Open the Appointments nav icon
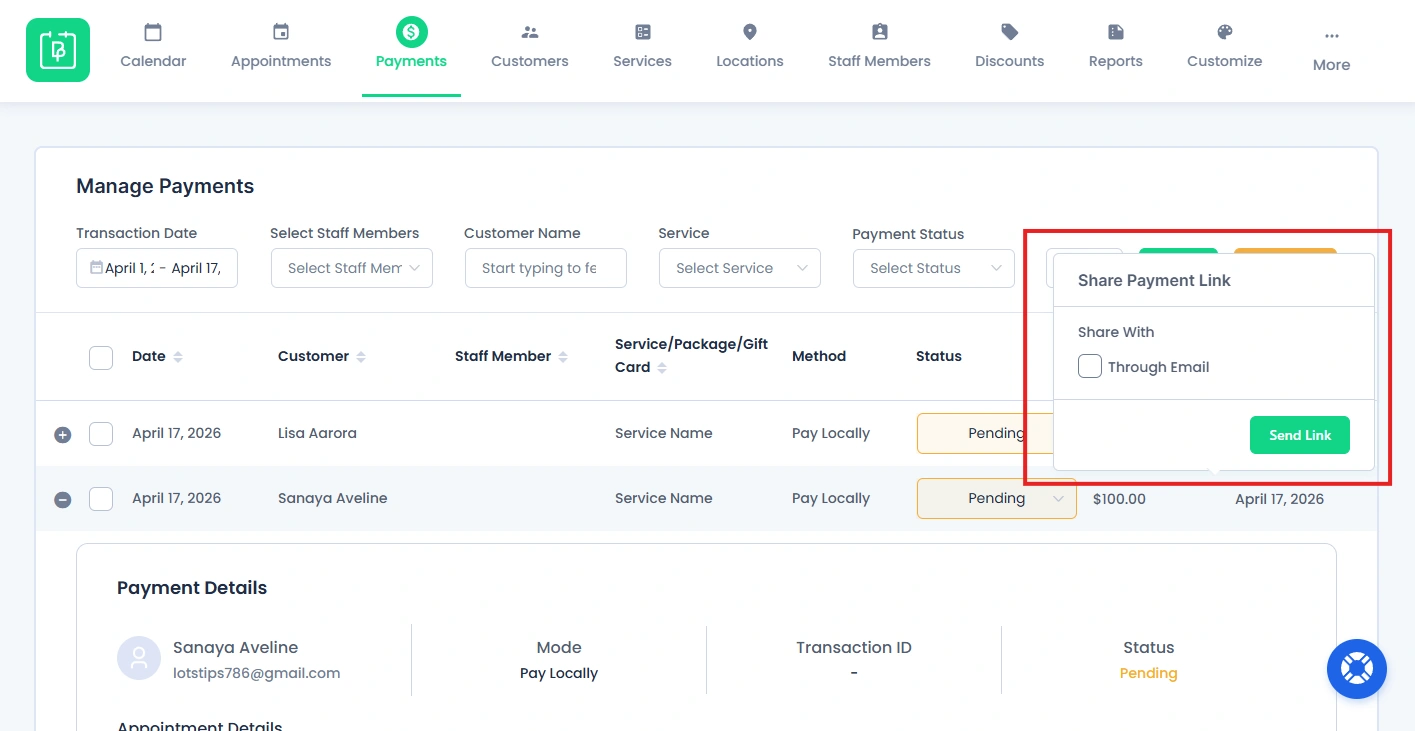 coord(281,32)
